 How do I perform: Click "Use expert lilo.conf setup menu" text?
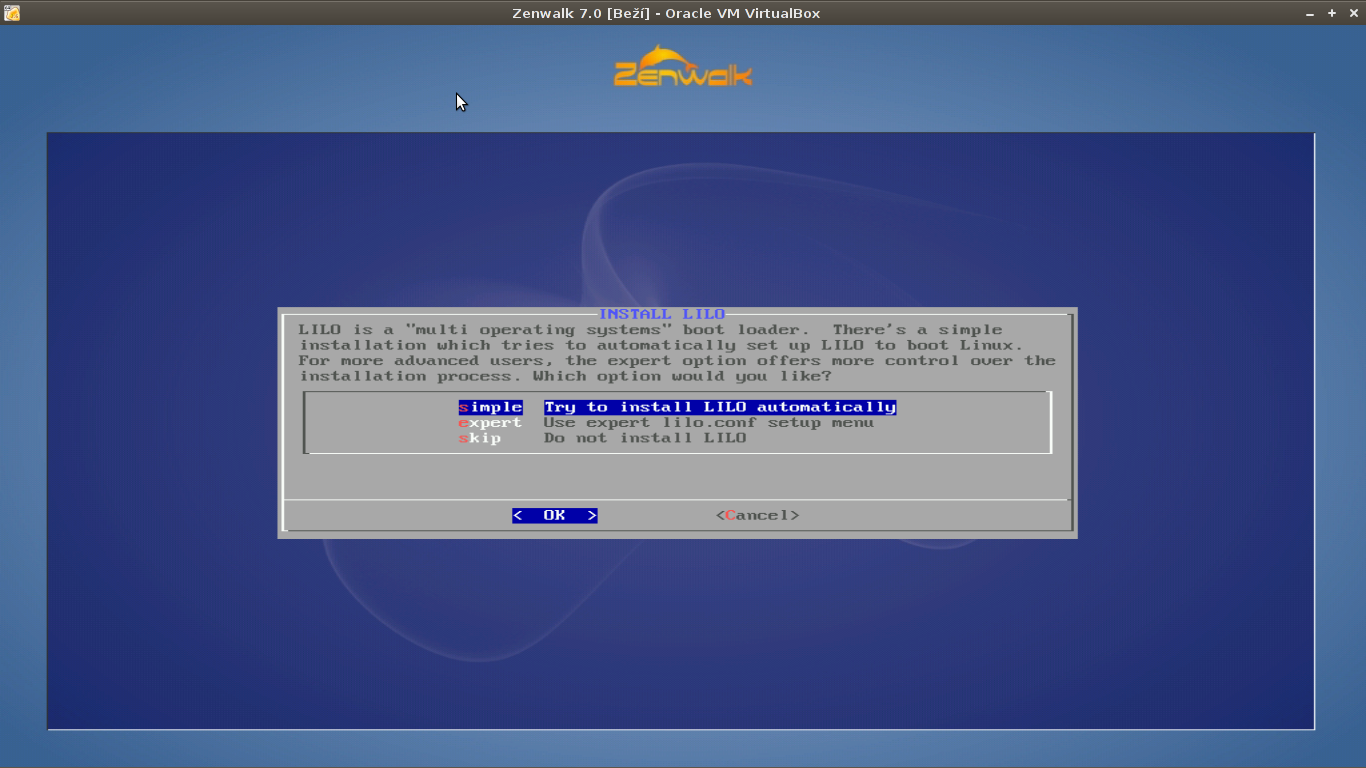pos(708,423)
